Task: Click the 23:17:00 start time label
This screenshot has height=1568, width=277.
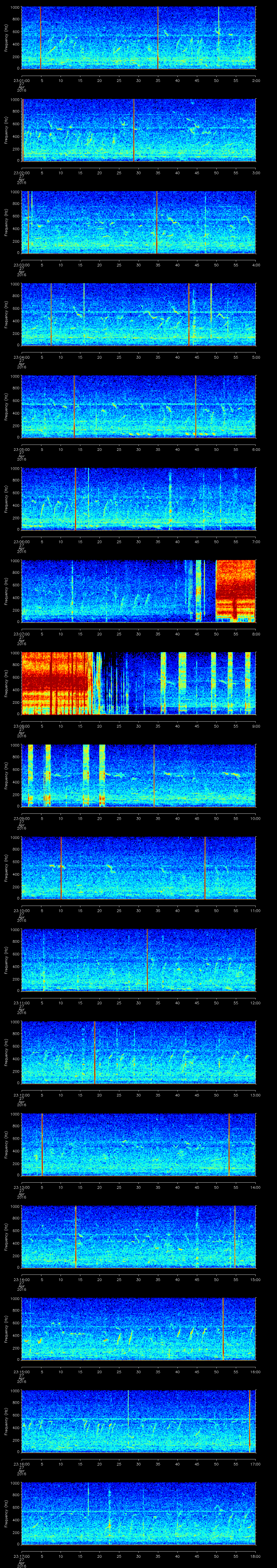Action: pos(21,1556)
